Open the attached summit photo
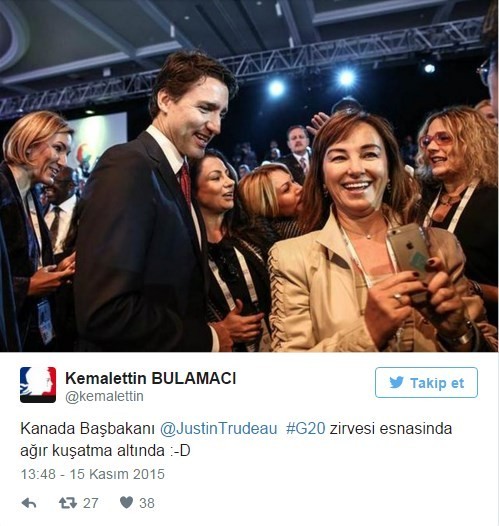This screenshot has height=526, width=499. (250, 176)
